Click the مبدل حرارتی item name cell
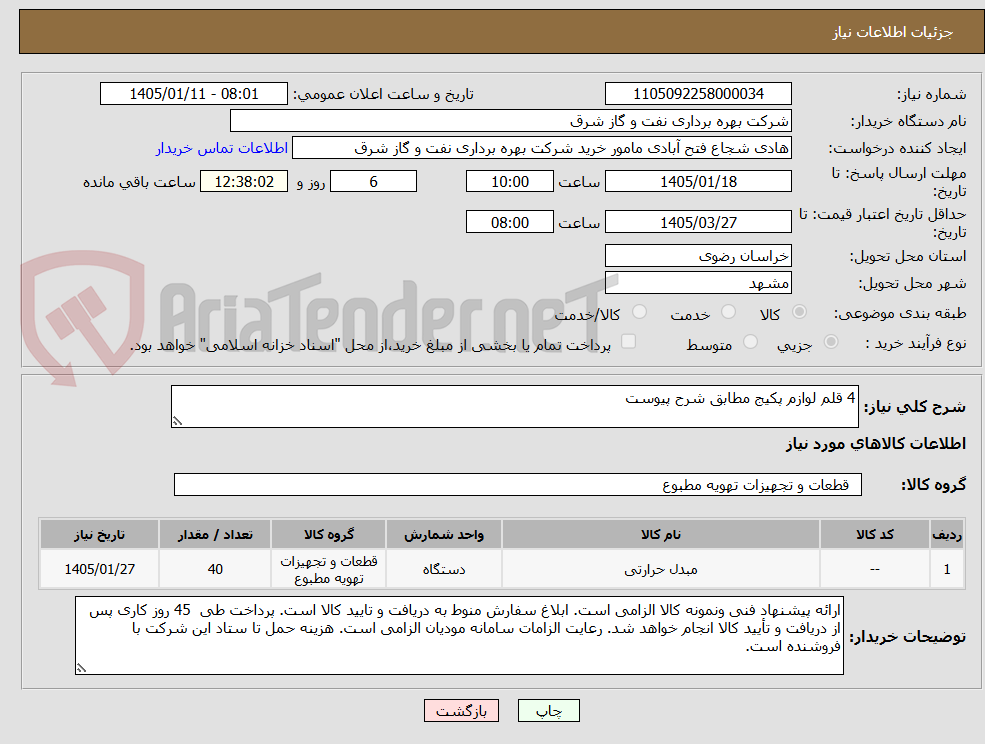This screenshot has width=985, height=744. click(x=661, y=569)
